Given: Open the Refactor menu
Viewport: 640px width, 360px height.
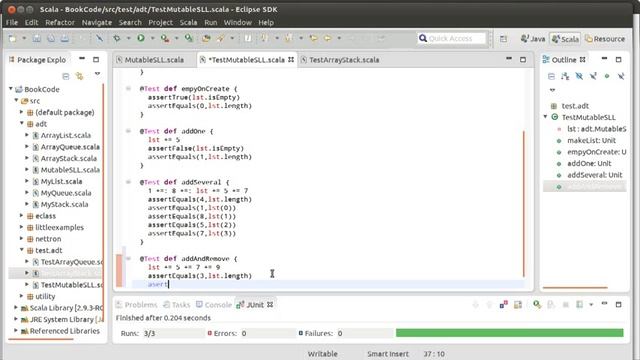Looking at the screenshot, I should pyautogui.click(x=60, y=22).
